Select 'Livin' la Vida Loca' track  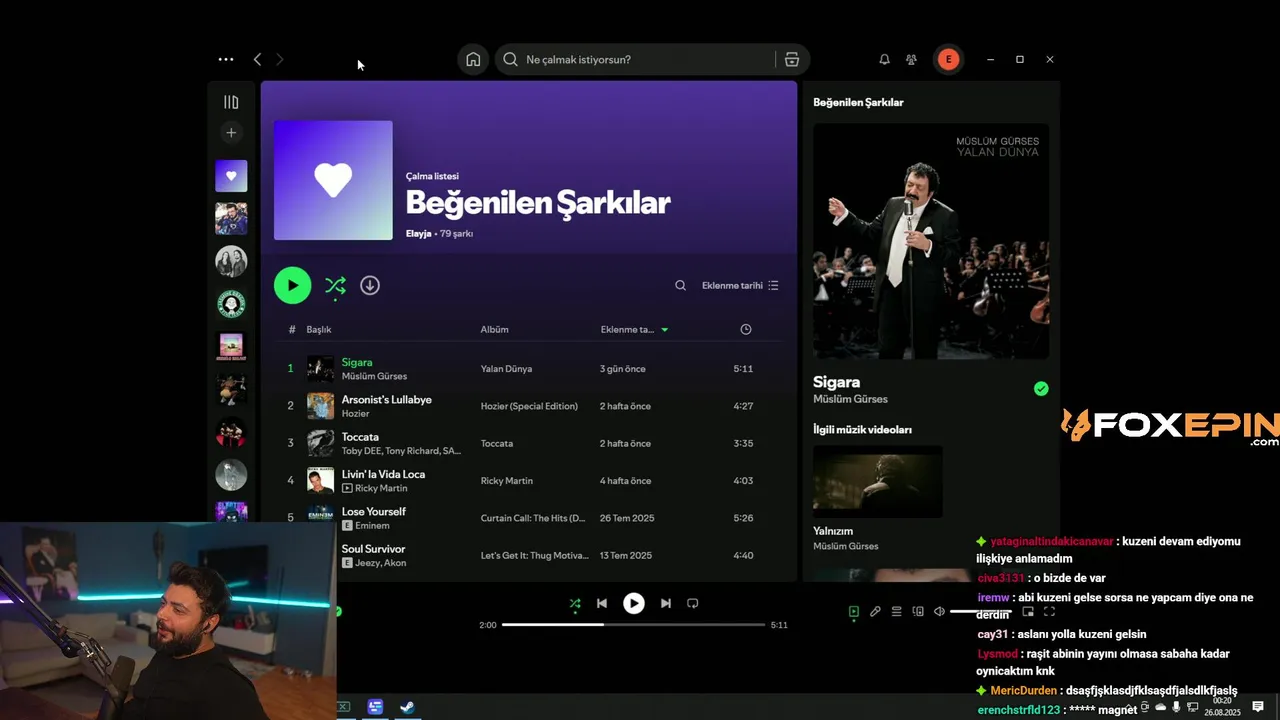pyautogui.click(x=384, y=474)
